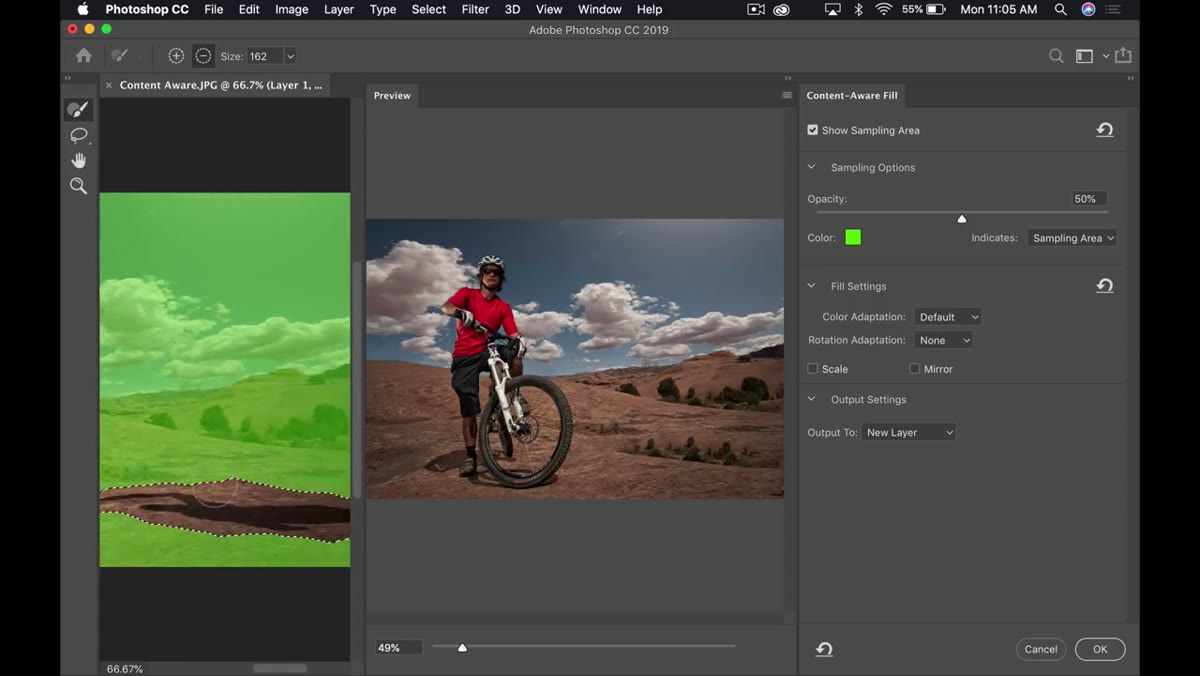Open Siri from the menu bar
The height and width of the screenshot is (676, 1200).
coord(1087,9)
